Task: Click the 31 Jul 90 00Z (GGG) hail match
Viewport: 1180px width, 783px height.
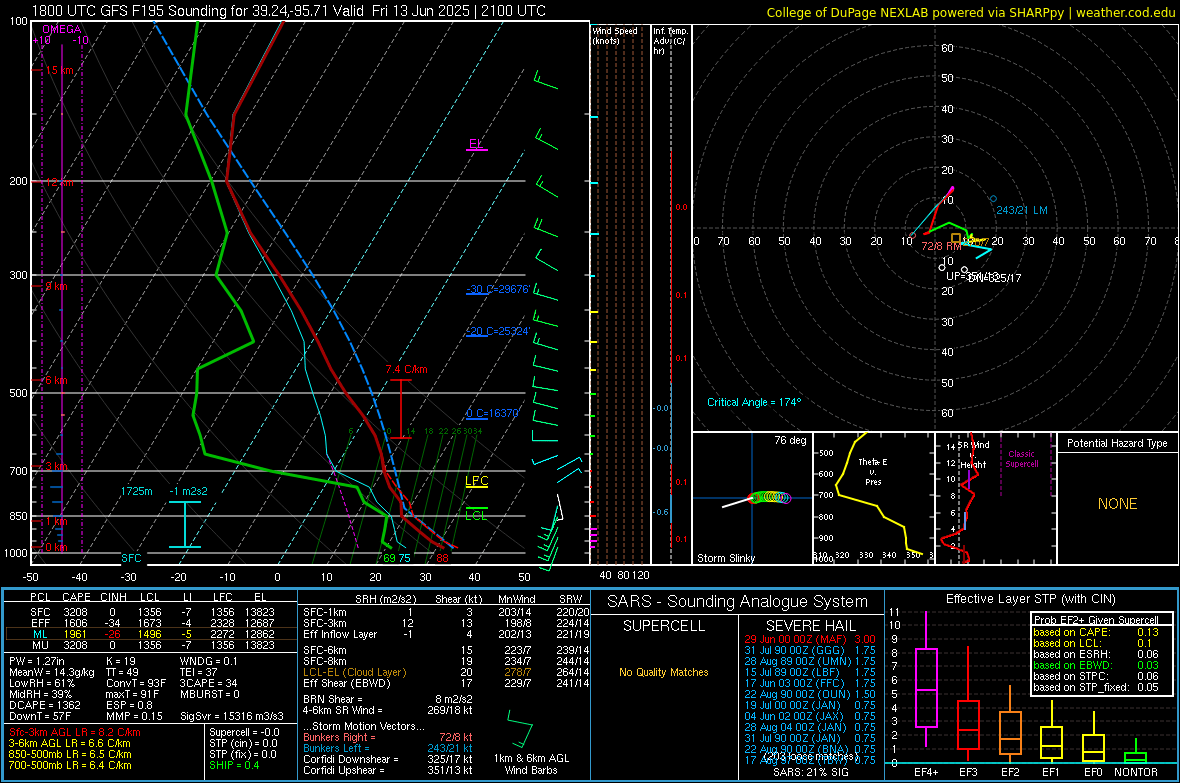Action: (810, 650)
